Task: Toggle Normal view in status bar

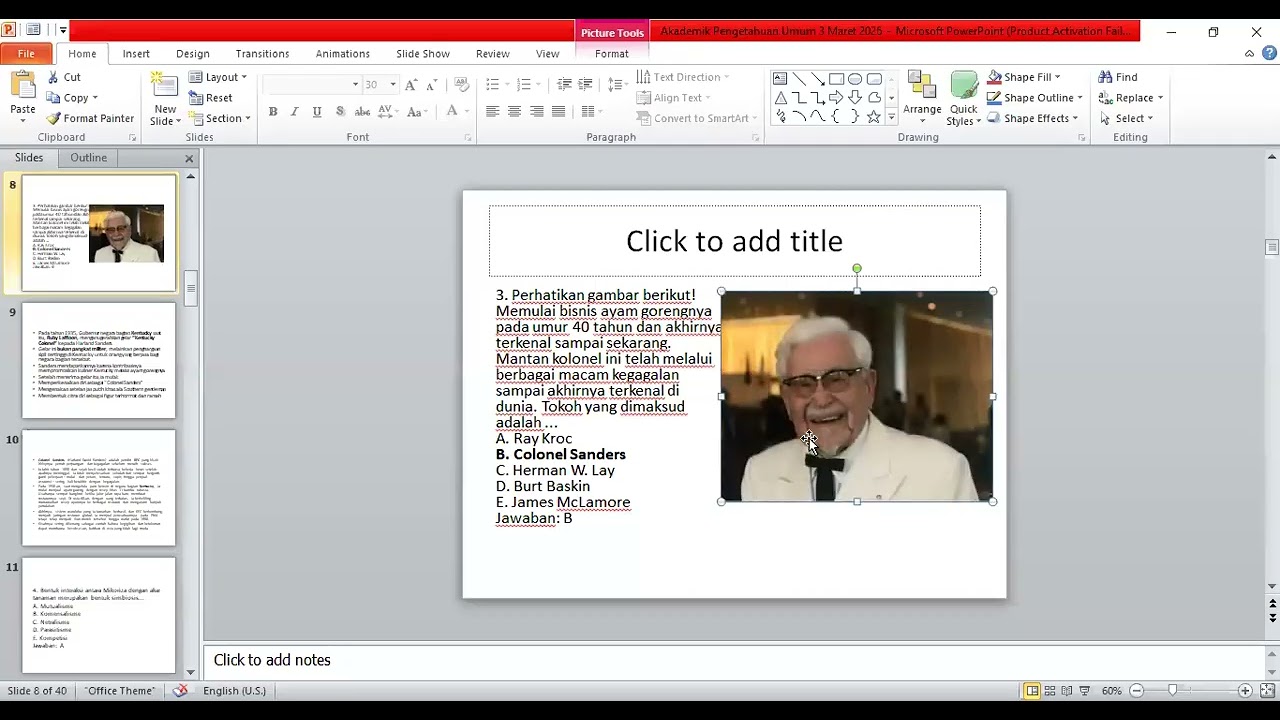Action: 1032,691
